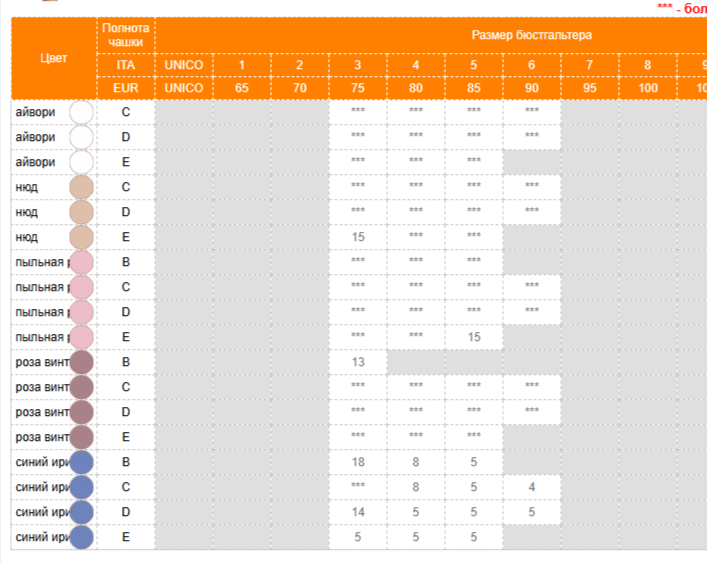This screenshot has height=563, width=707.
Task: Click the Цвет column header
Action: (54, 58)
